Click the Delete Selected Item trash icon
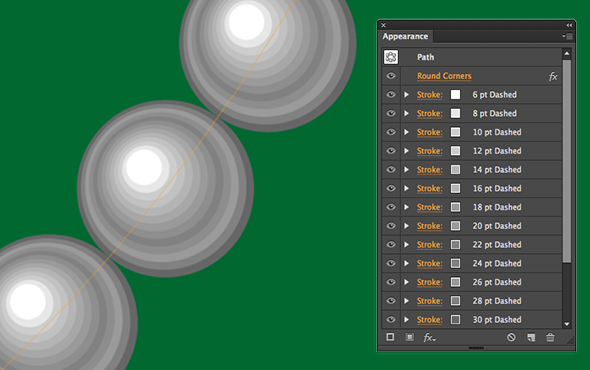 coord(550,337)
